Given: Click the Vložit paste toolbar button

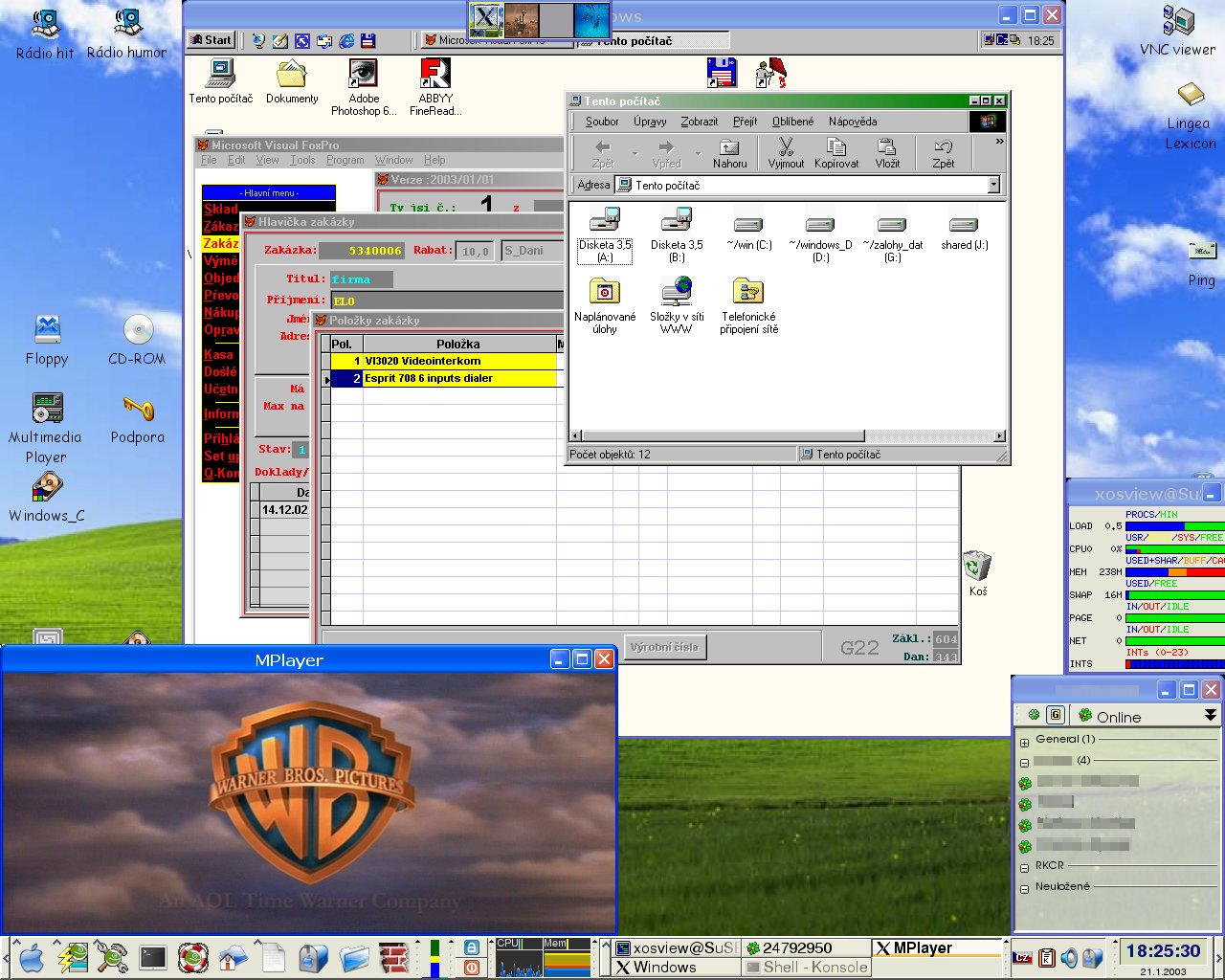Looking at the screenshot, I should (887, 152).
